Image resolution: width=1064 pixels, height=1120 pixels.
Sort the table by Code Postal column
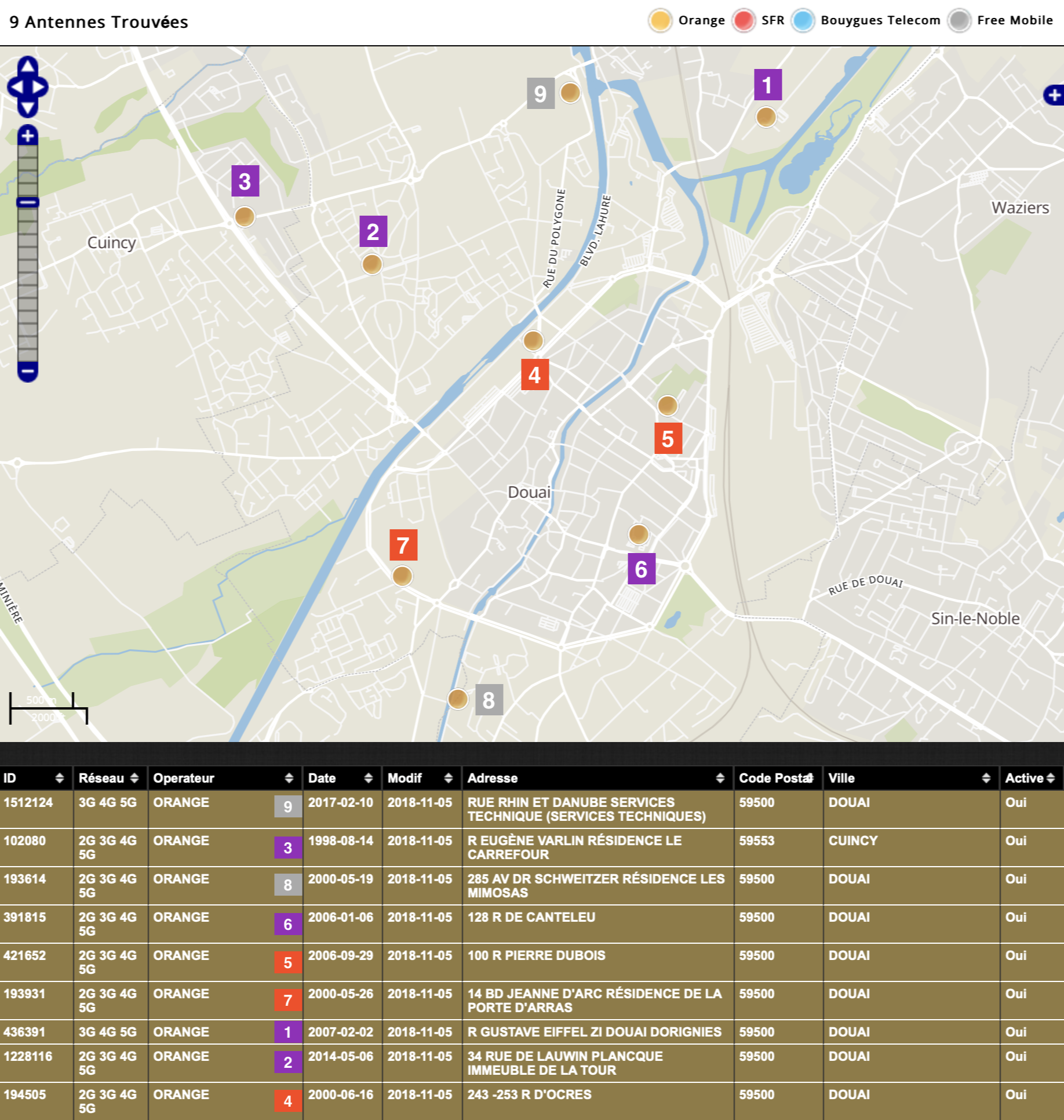[778, 778]
